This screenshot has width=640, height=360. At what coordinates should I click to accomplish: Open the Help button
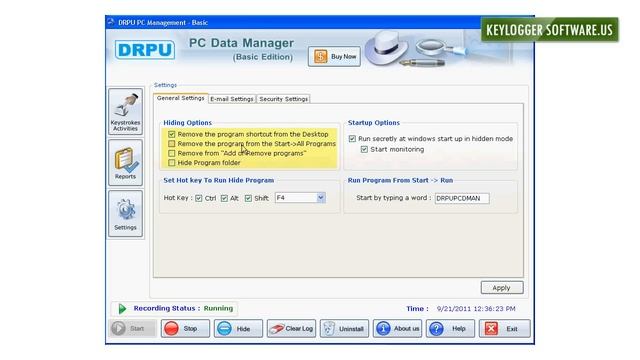coord(450,328)
